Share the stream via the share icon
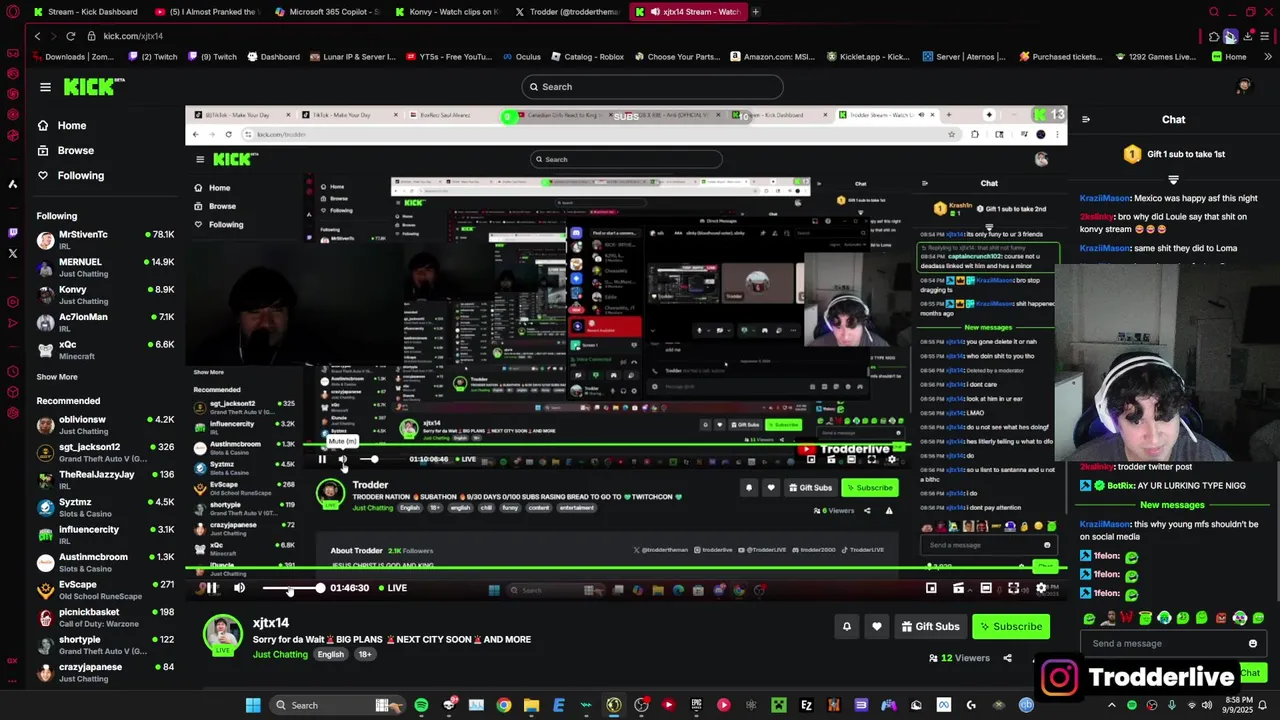Screen dimensions: 1280x720 (x=1007, y=658)
